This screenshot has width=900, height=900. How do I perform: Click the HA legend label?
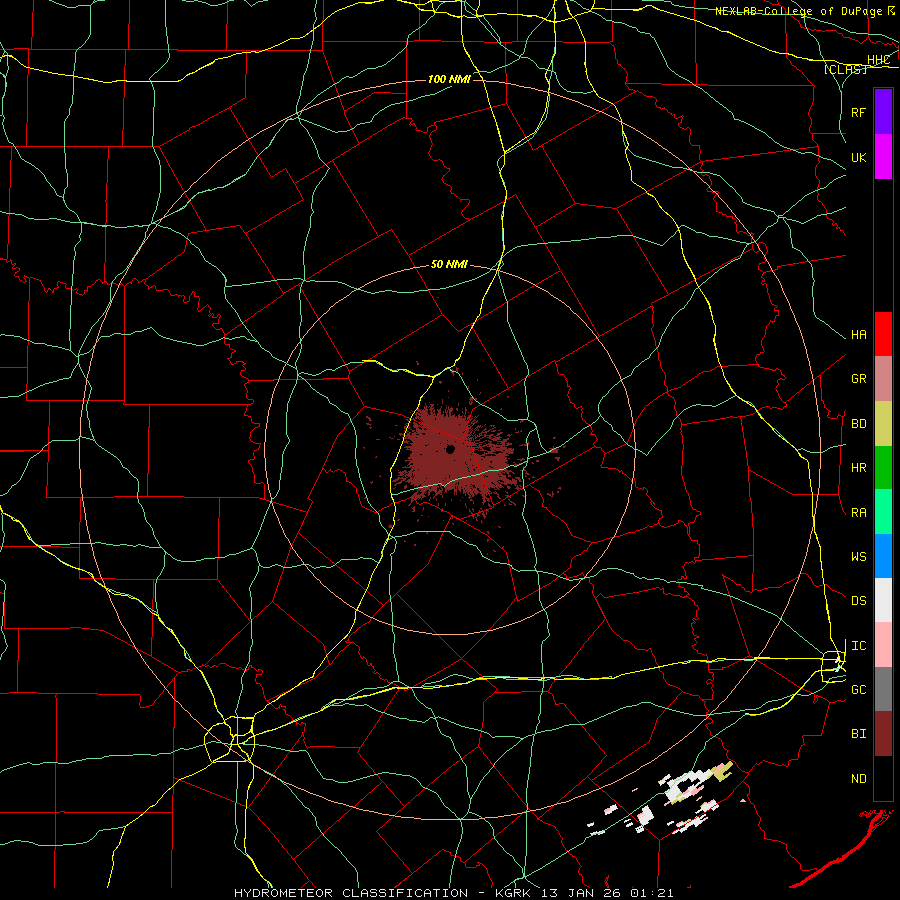tap(858, 335)
